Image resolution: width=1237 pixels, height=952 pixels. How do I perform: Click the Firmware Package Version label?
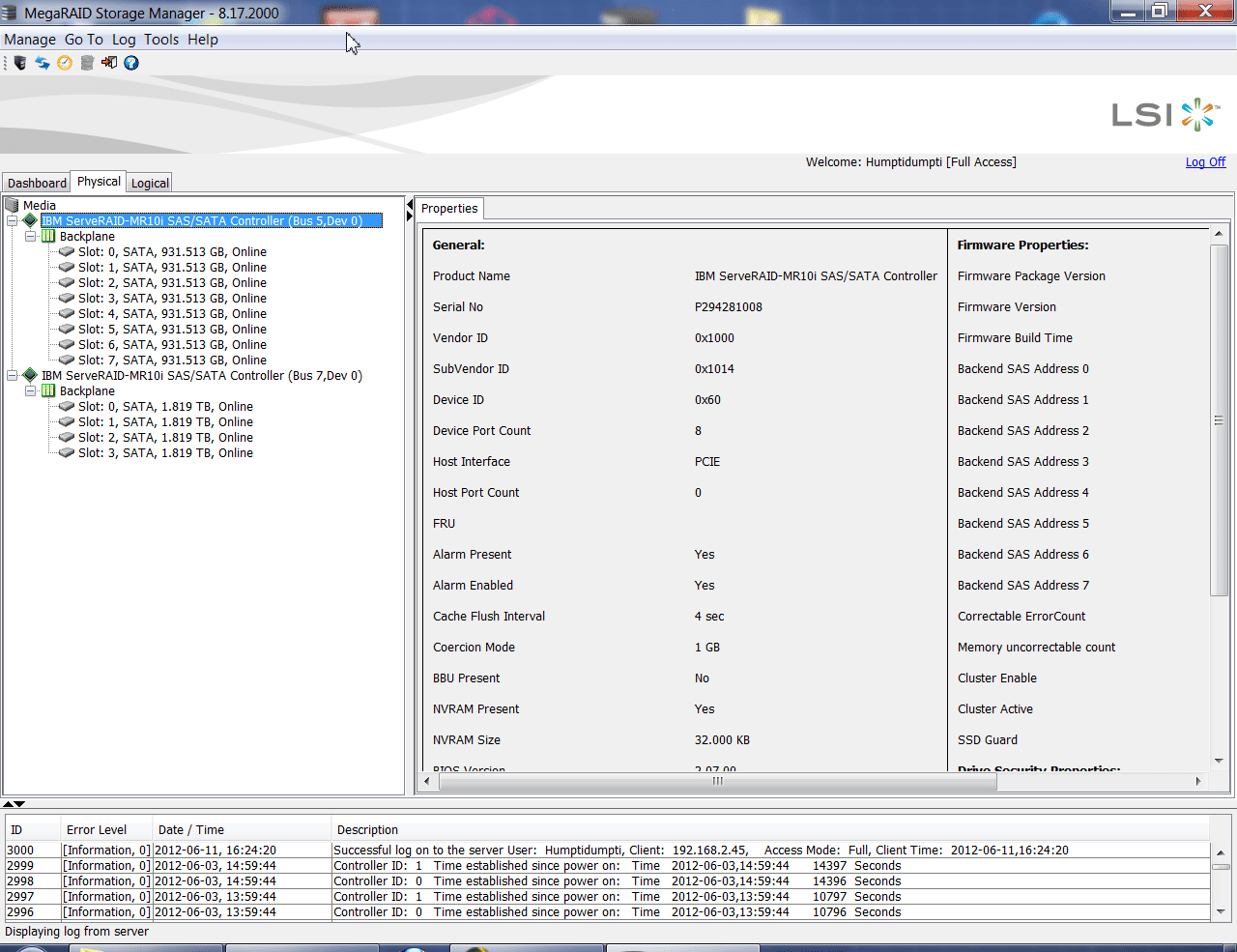click(1031, 275)
